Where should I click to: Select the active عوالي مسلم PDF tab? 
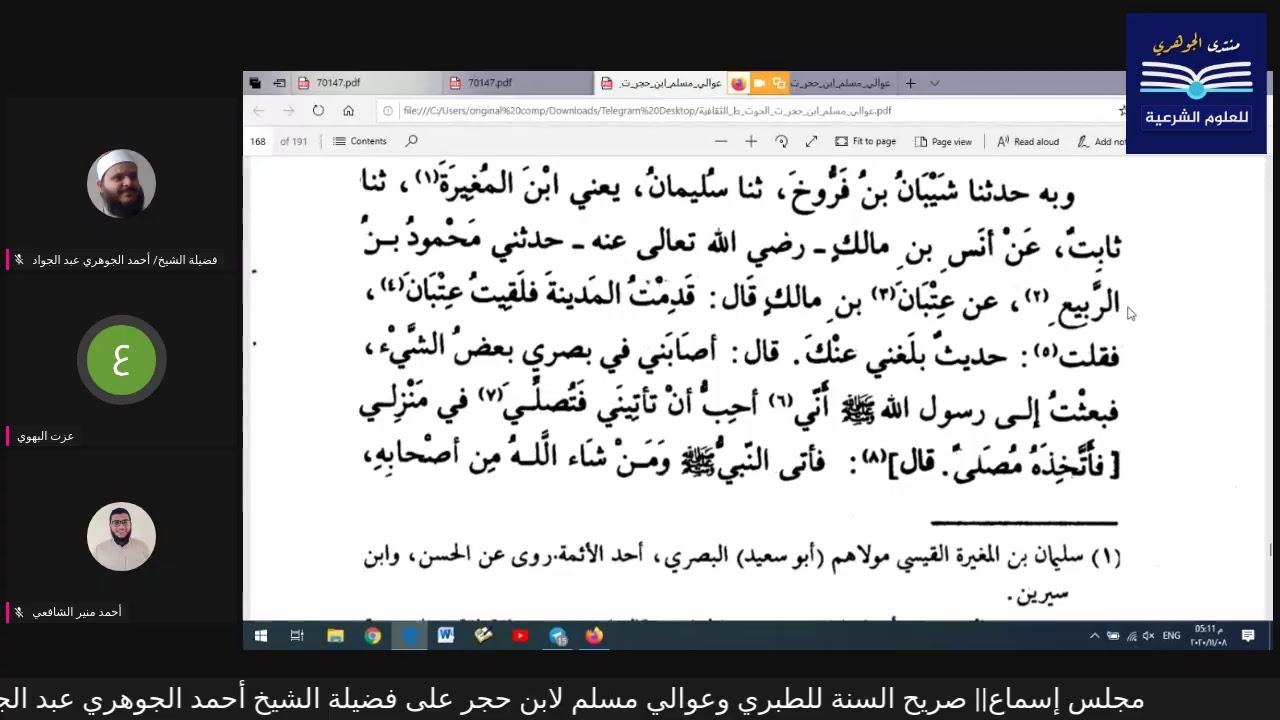click(662, 83)
